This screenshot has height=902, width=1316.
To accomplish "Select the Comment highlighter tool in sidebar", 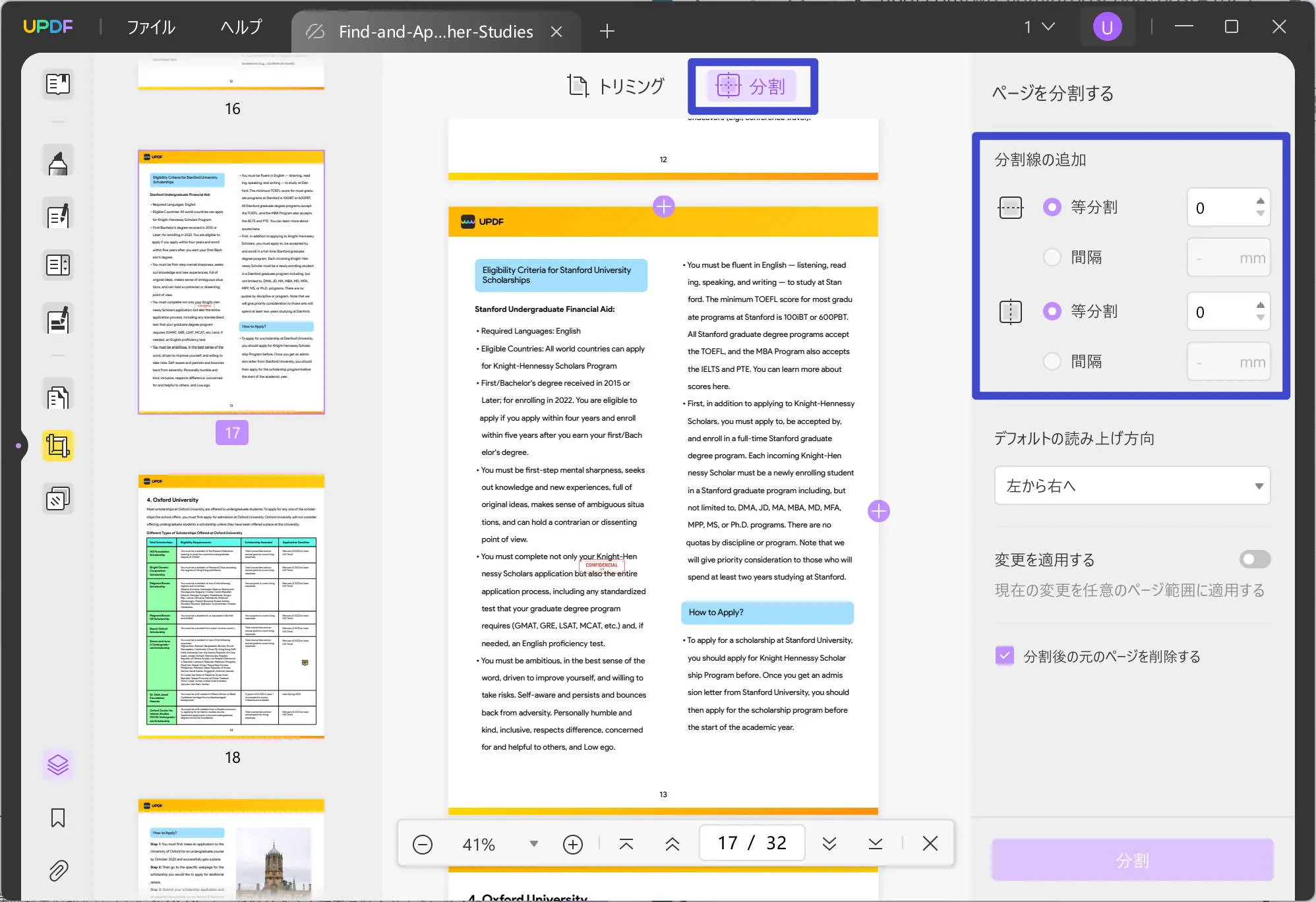I will 58,161.
